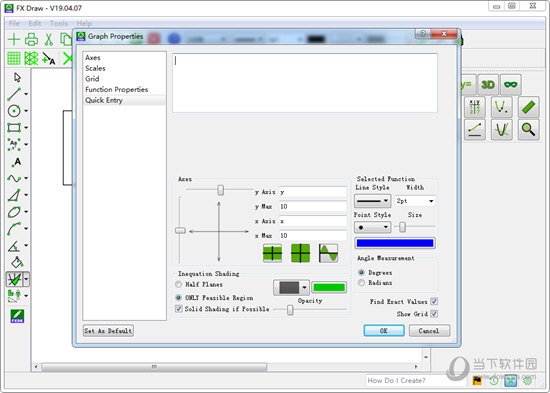Select the text A tool
The width and height of the screenshot is (550, 393).
point(16,162)
